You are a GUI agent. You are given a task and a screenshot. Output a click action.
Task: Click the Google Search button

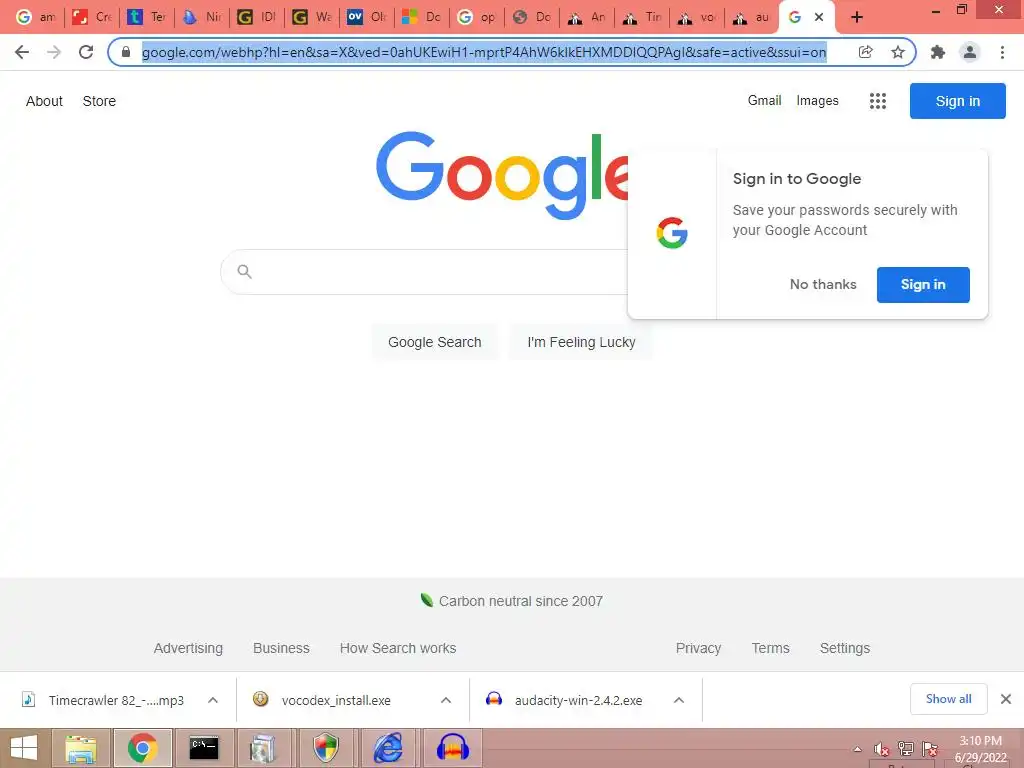coord(434,342)
